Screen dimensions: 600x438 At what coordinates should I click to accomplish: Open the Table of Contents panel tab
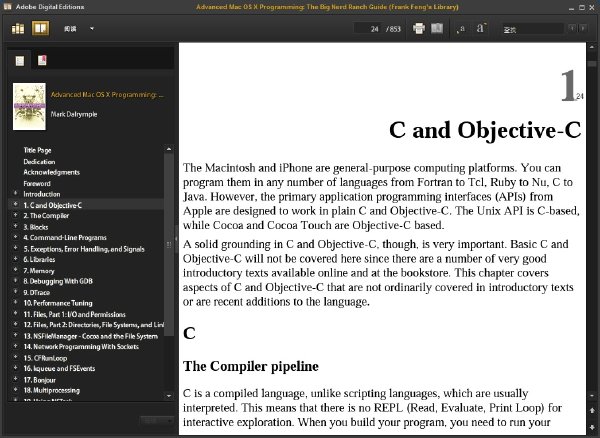[20, 60]
